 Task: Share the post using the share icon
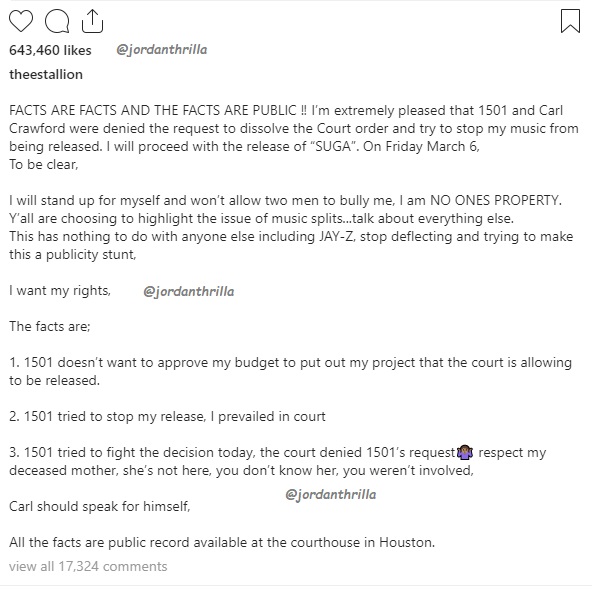tap(92, 21)
